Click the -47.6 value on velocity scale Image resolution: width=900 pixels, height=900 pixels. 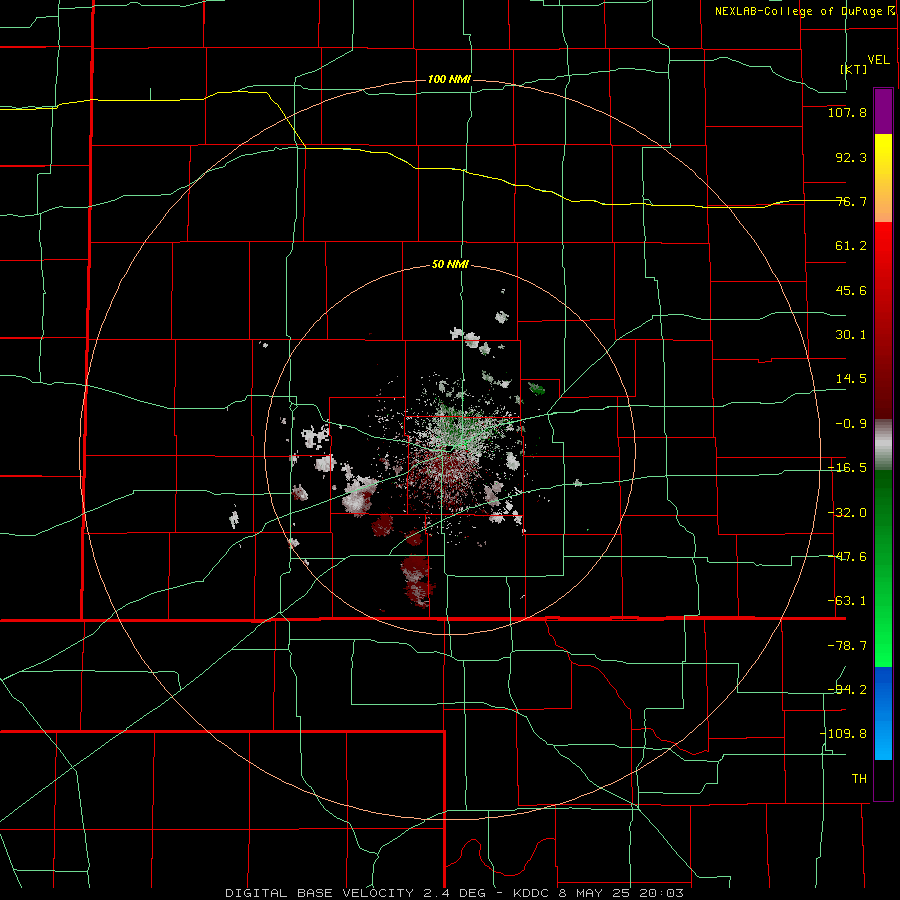[847, 557]
